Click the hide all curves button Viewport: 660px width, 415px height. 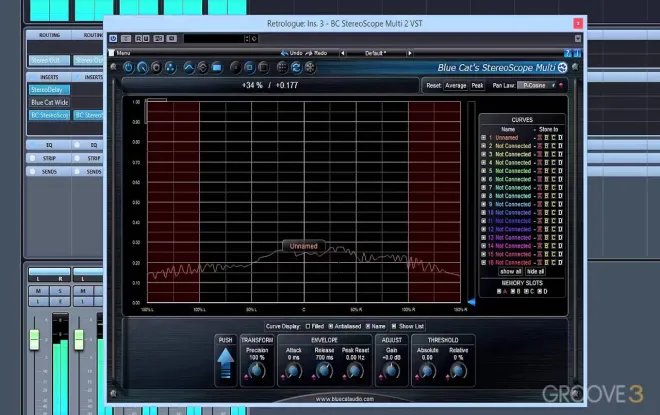coord(535,271)
